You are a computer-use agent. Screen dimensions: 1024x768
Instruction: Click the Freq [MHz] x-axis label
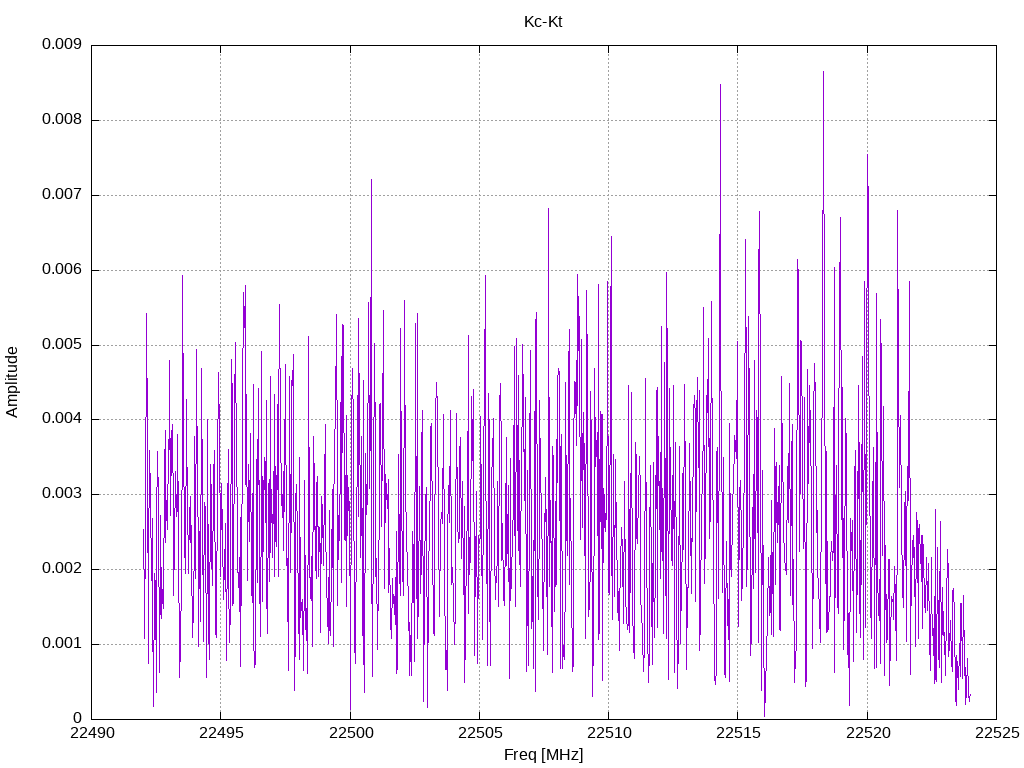tap(543, 755)
